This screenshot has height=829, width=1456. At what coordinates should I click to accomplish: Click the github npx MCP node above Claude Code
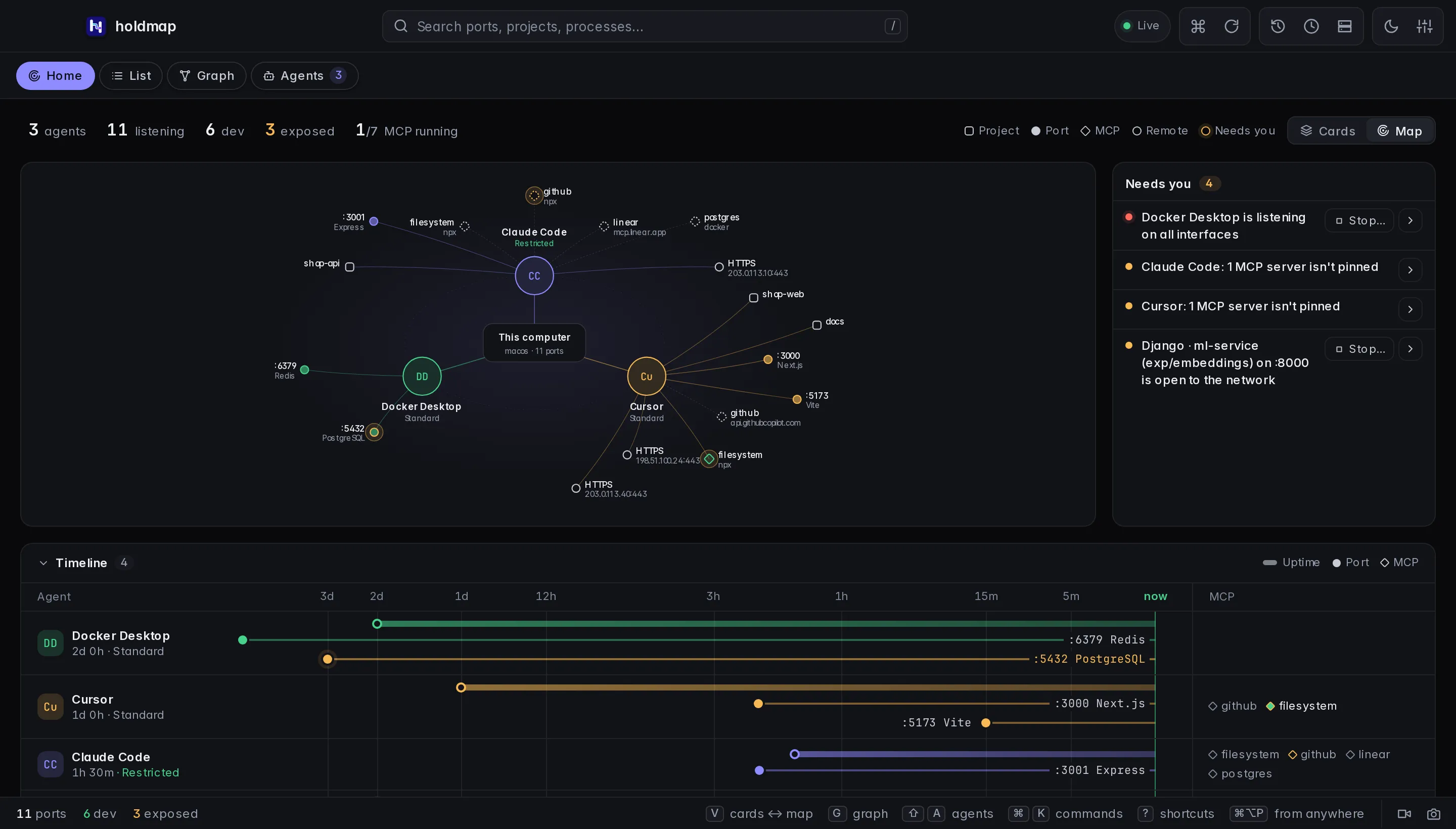coord(534,195)
